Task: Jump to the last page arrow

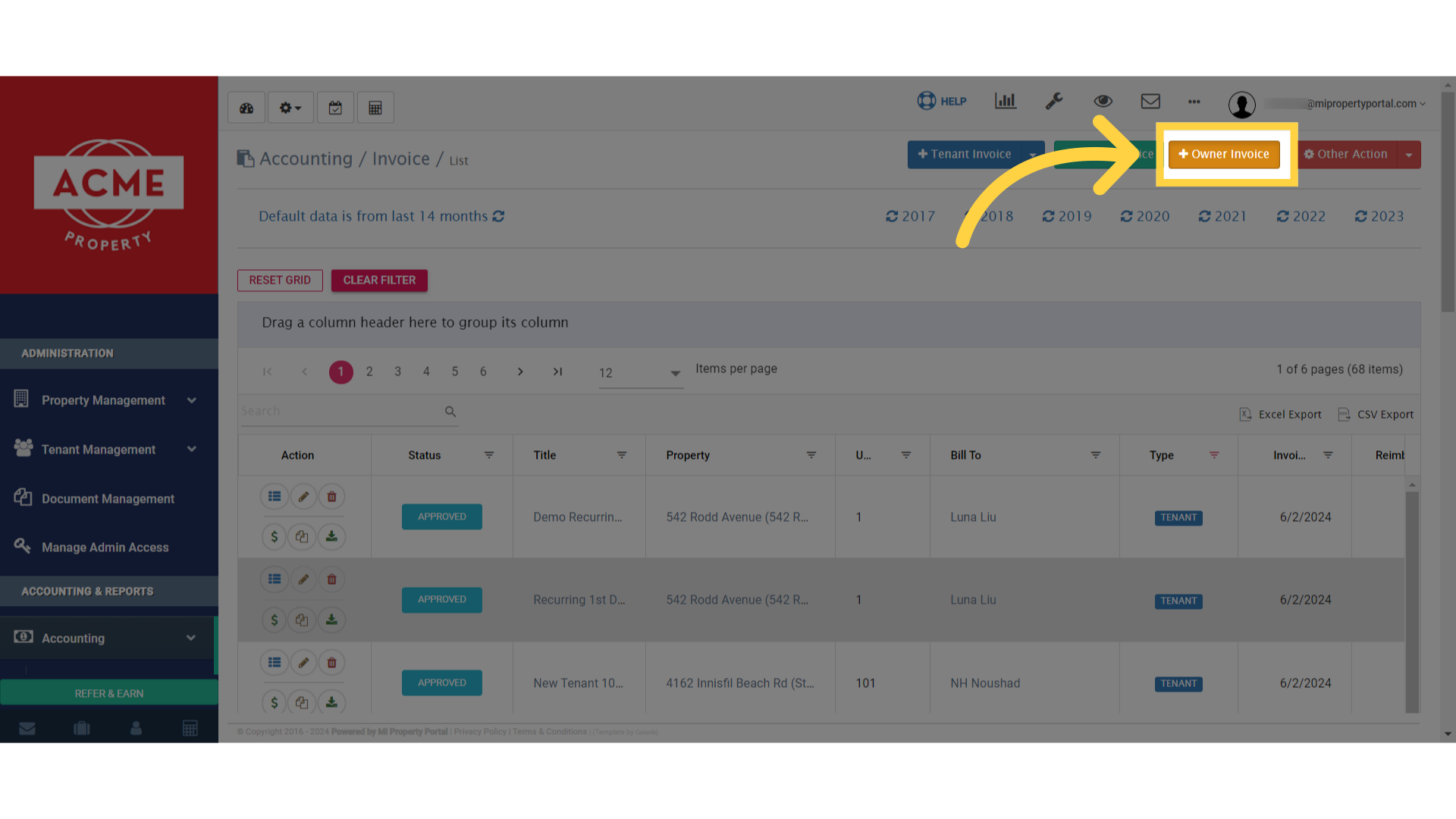Action: pos(557,372)
